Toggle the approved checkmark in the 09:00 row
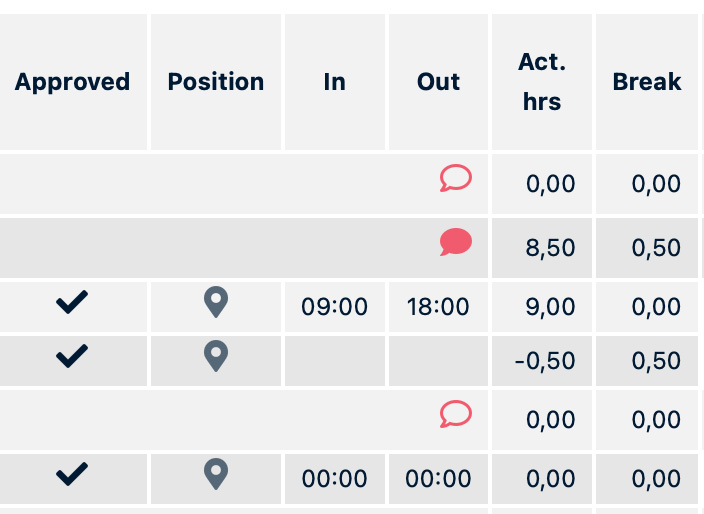This screenshot has height=514, width=704. (72, 302)
